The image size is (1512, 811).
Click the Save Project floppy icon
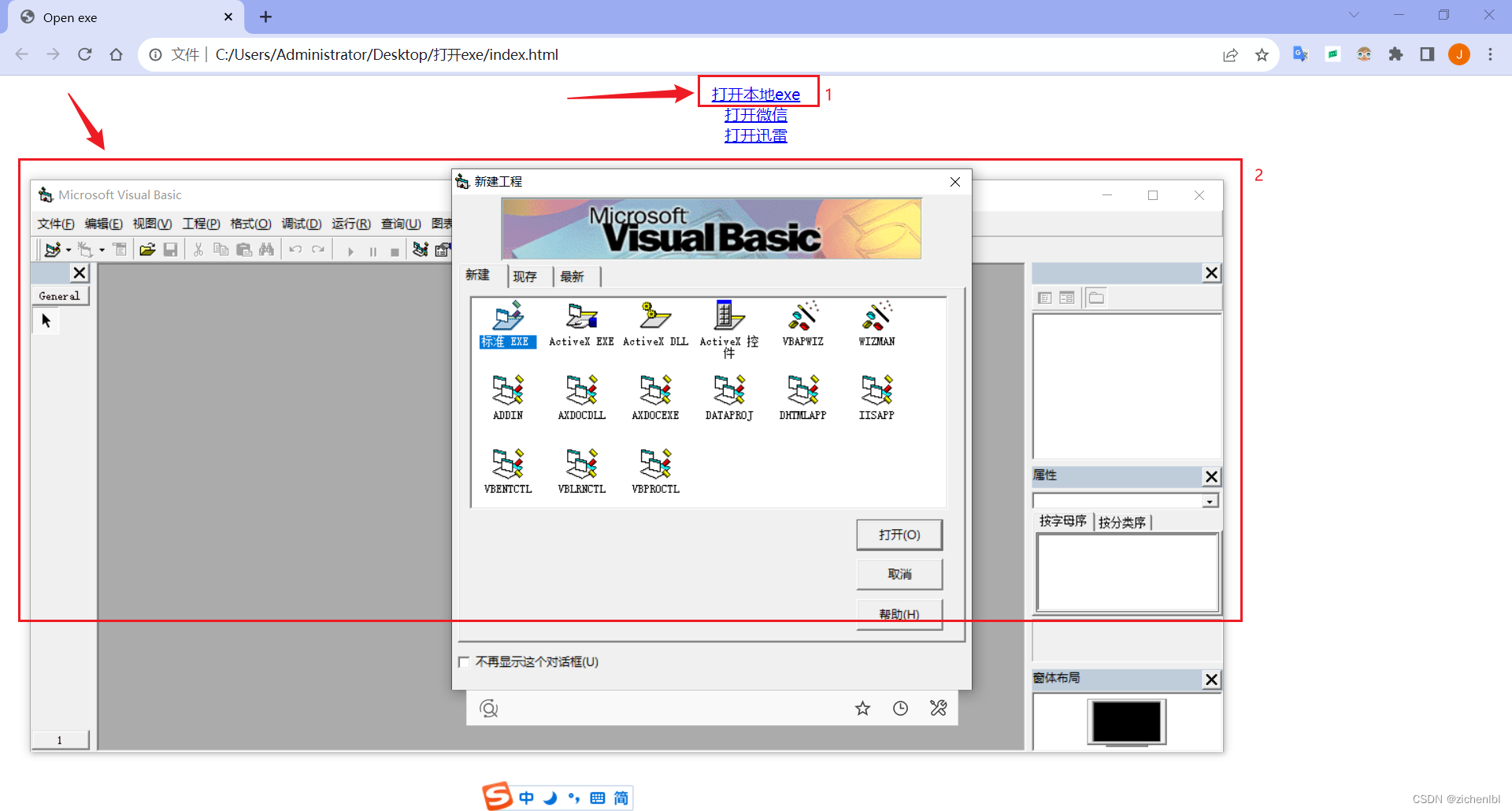point(170,250)
